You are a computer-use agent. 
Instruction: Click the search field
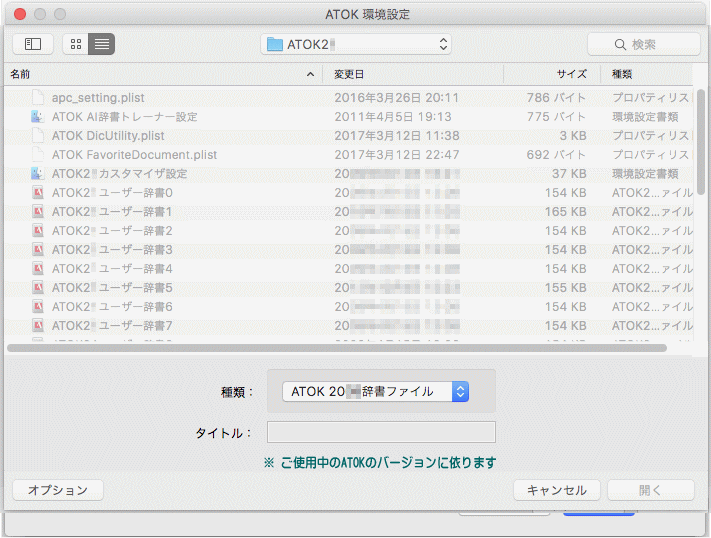point(643,44)
